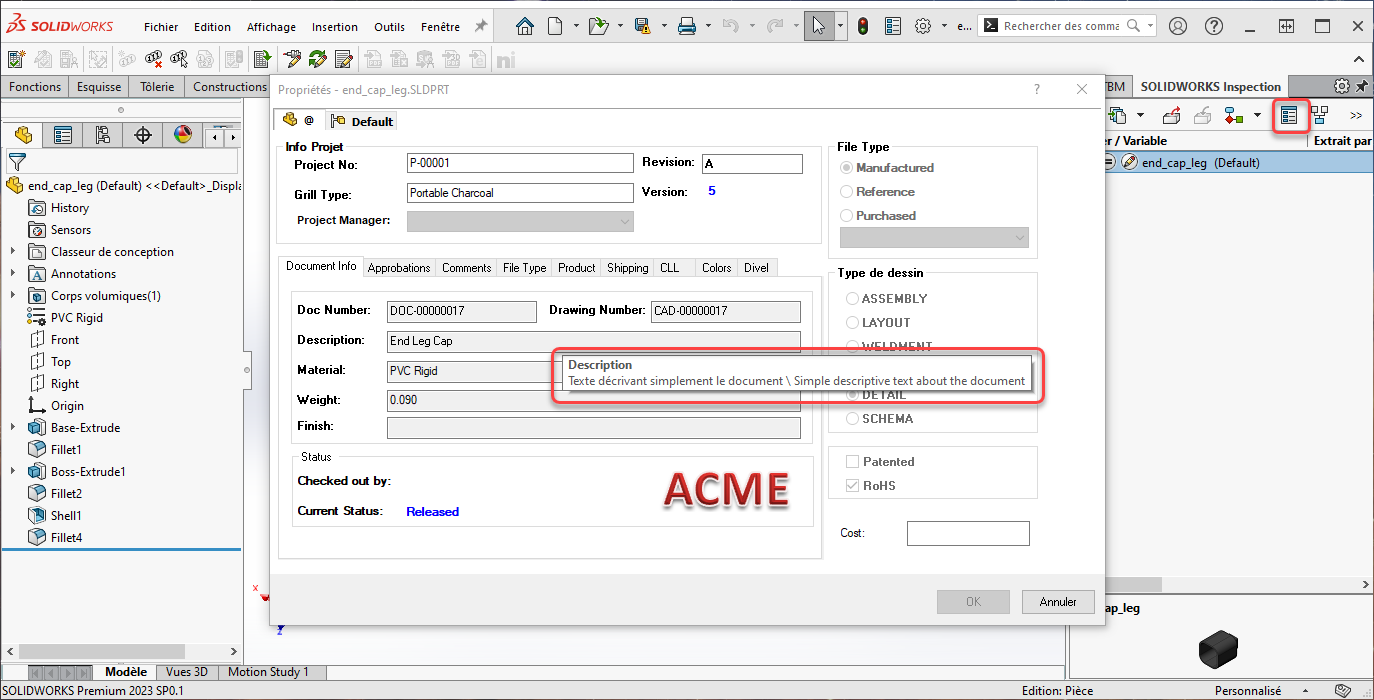Viewport: 1374px width, 700px height.
Task: Select the Fillet4 feature in tree
Action: 66,538
